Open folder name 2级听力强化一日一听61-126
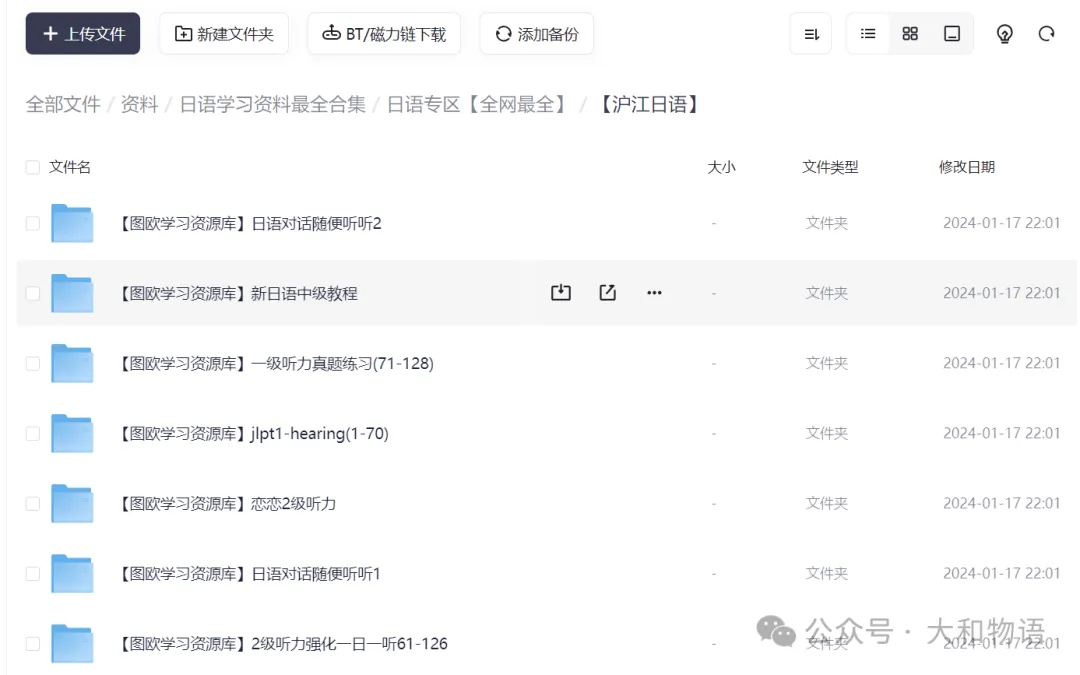Image resolution: width=1080 pixels, height=675 pixels. 284,644
